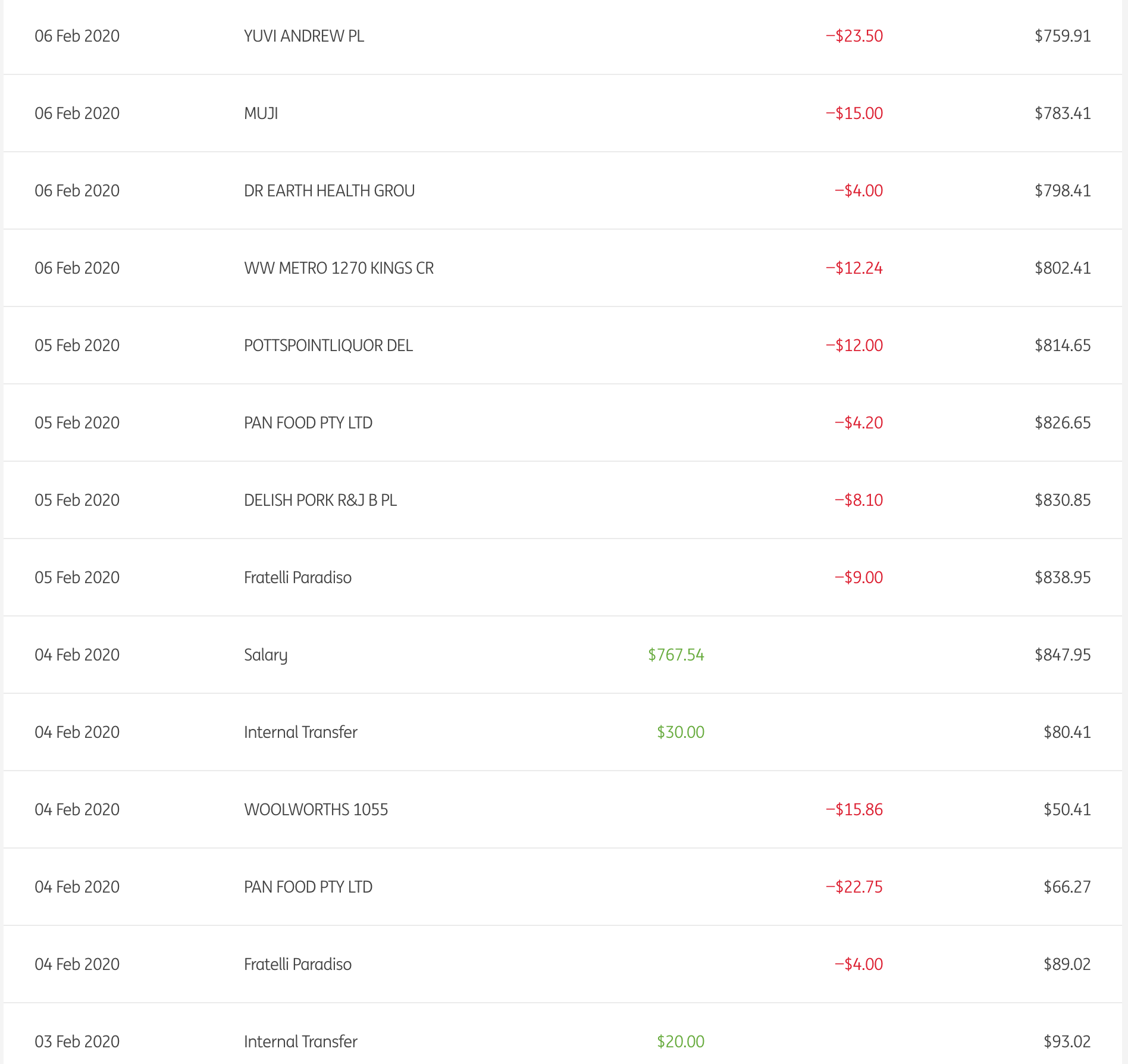Screen dimensions: 1128x1064
Task: Click the $759.91 balance figure
Action: [1063, 36]
